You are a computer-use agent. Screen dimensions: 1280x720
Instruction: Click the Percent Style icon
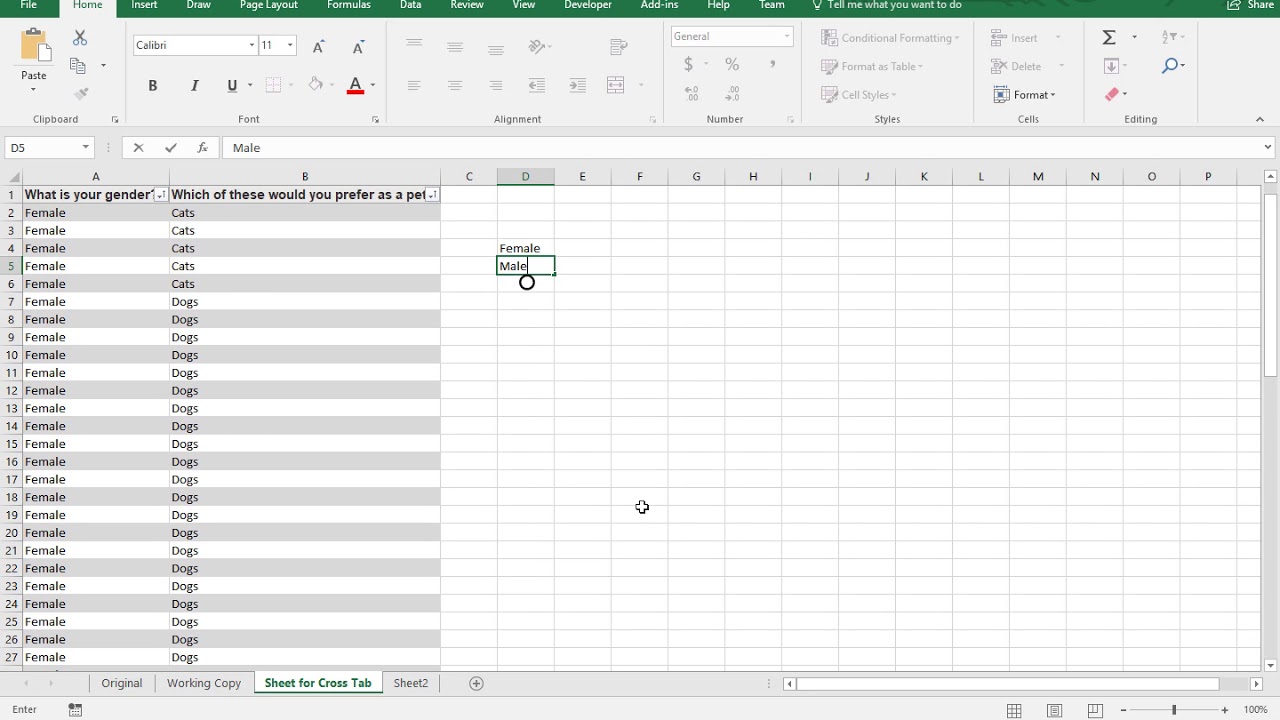(732, 64)
